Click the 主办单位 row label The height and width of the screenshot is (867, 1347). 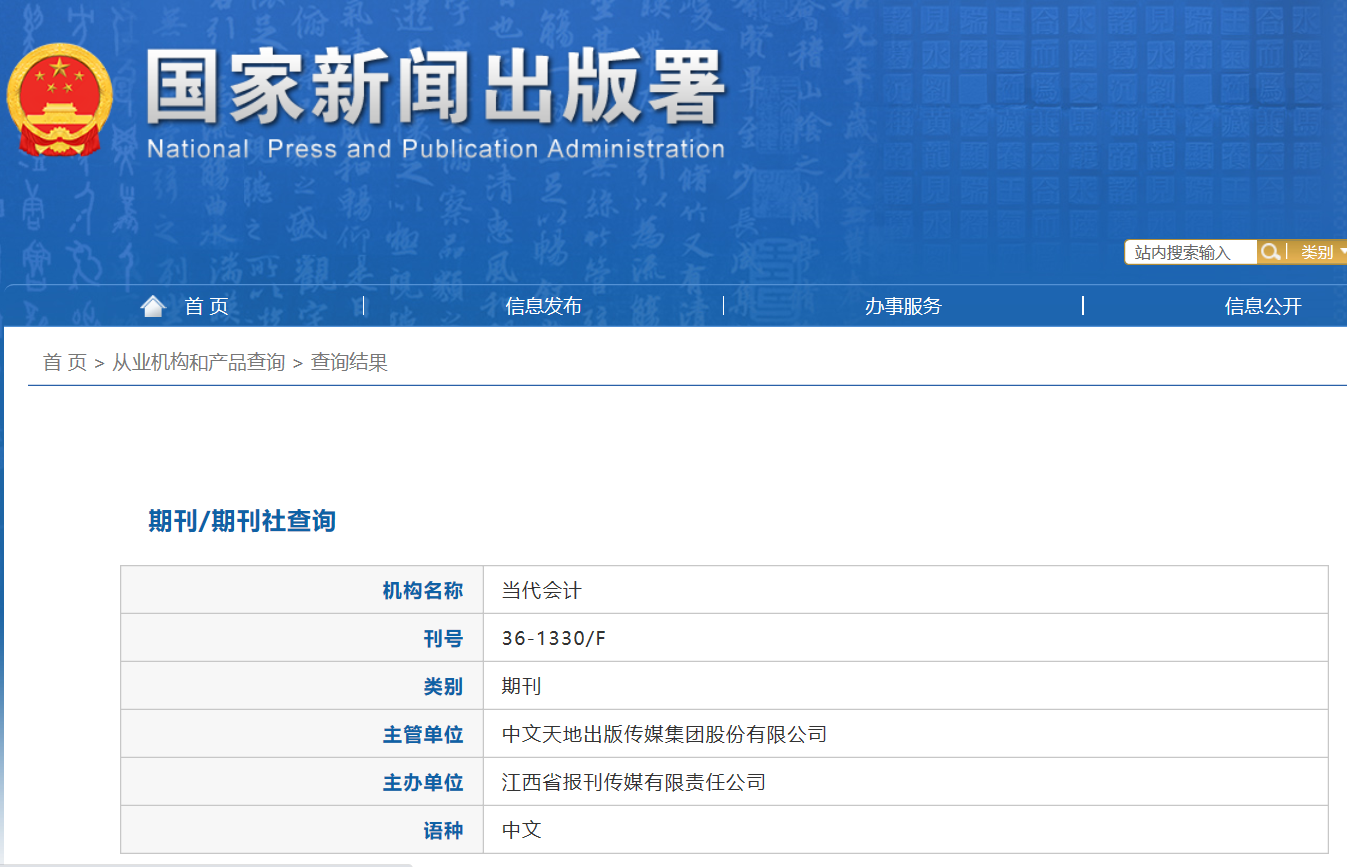423,783
